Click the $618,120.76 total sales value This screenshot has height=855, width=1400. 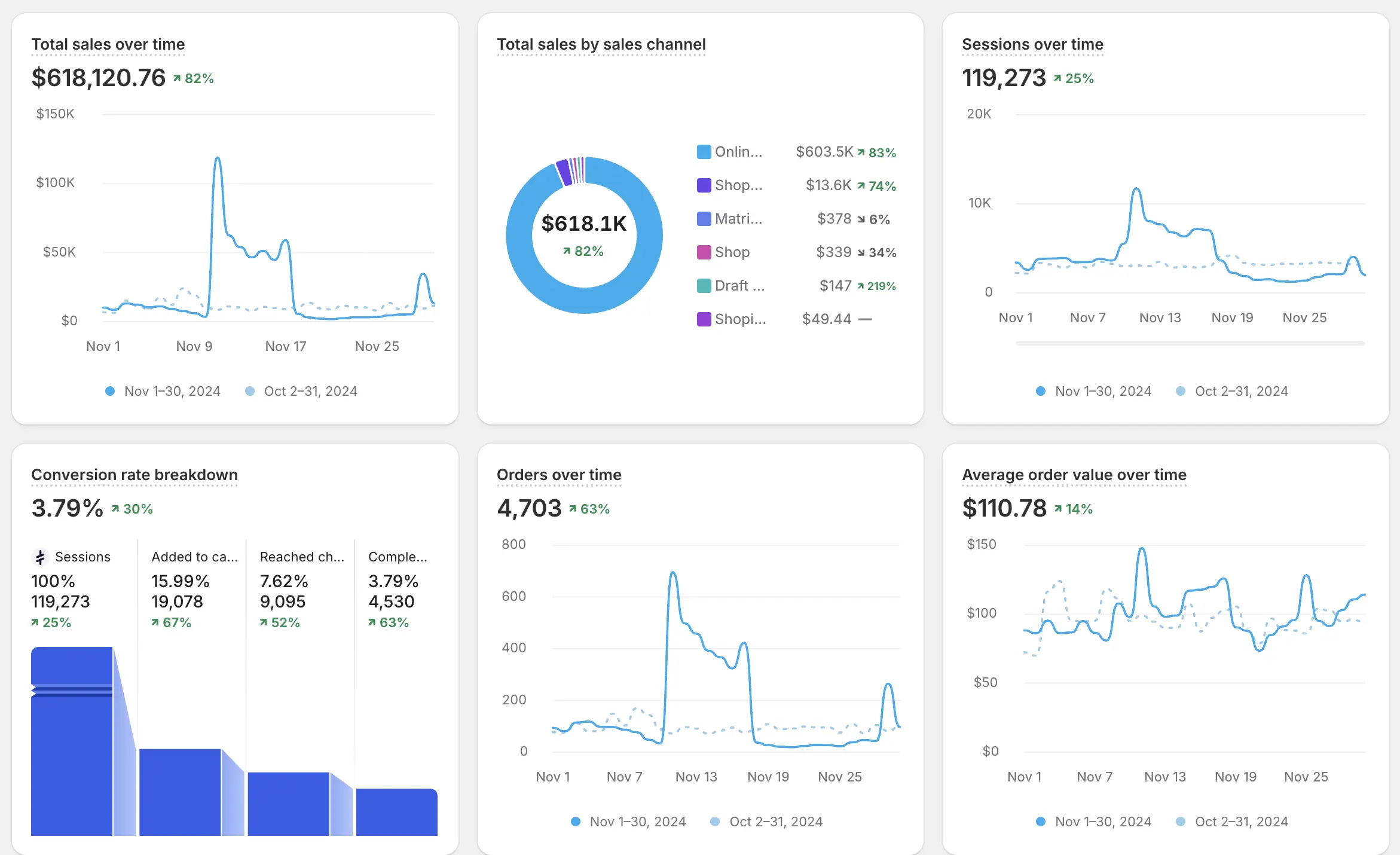[x=98, y=78]
